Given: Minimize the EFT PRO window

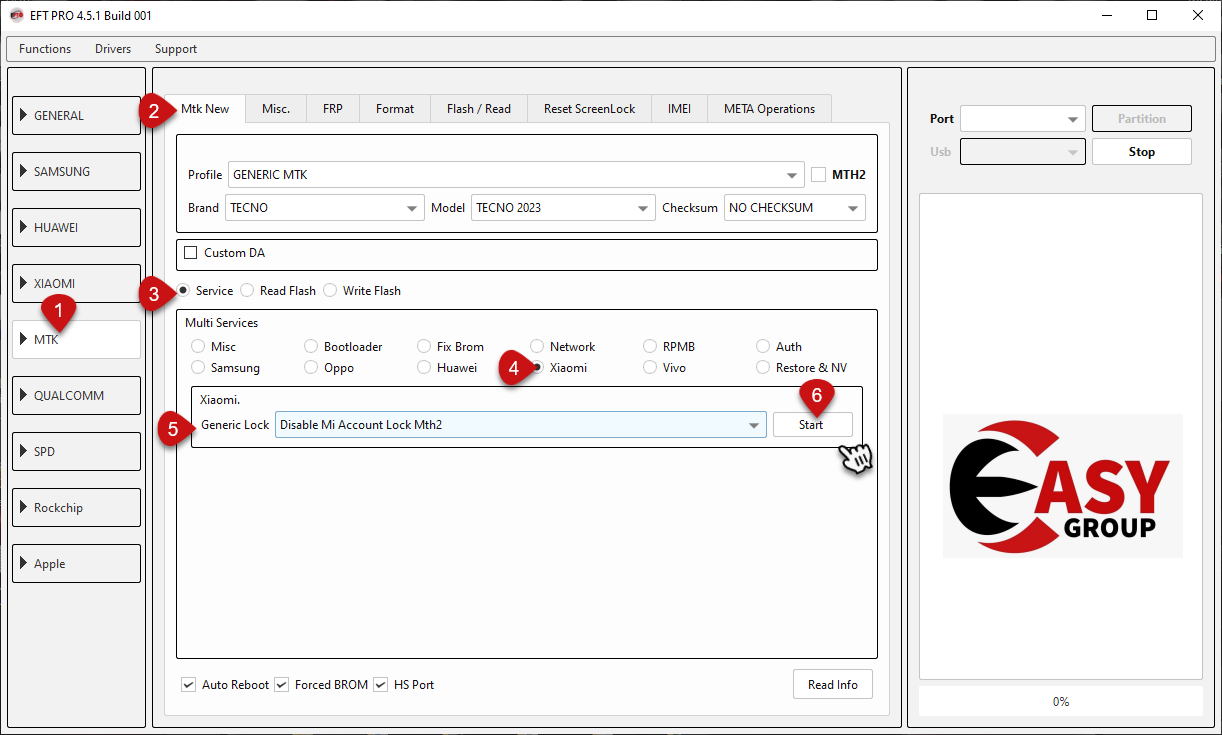Looking at the screenshot, I should (1107, 15).
